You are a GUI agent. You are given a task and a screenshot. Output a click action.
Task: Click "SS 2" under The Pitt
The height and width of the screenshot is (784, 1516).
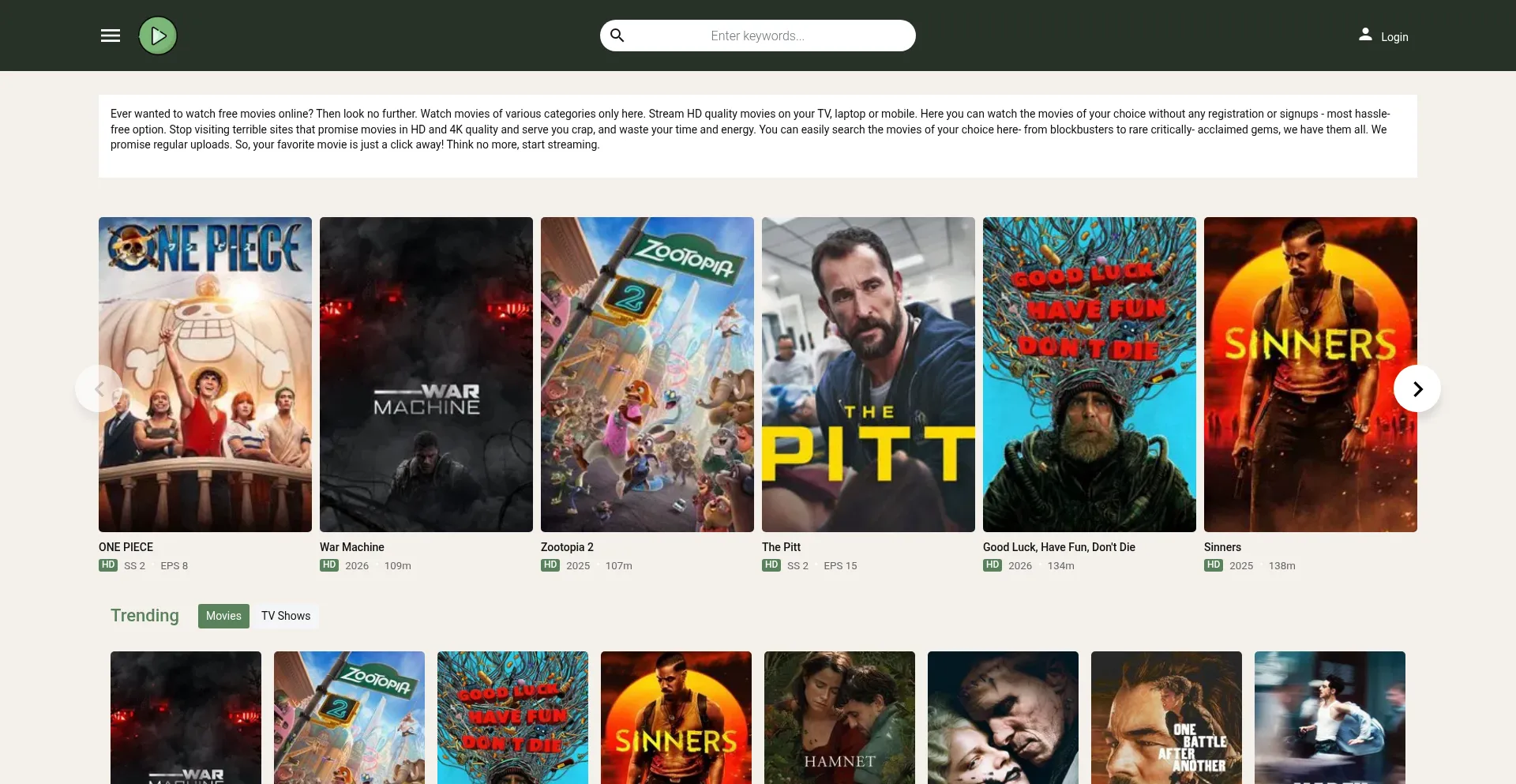click(x=797, y=566)
